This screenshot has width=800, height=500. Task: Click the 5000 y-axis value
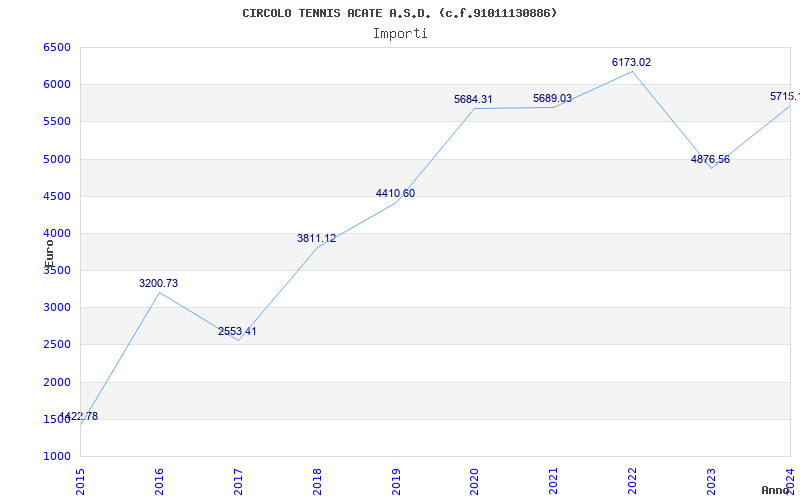[57, 159]
